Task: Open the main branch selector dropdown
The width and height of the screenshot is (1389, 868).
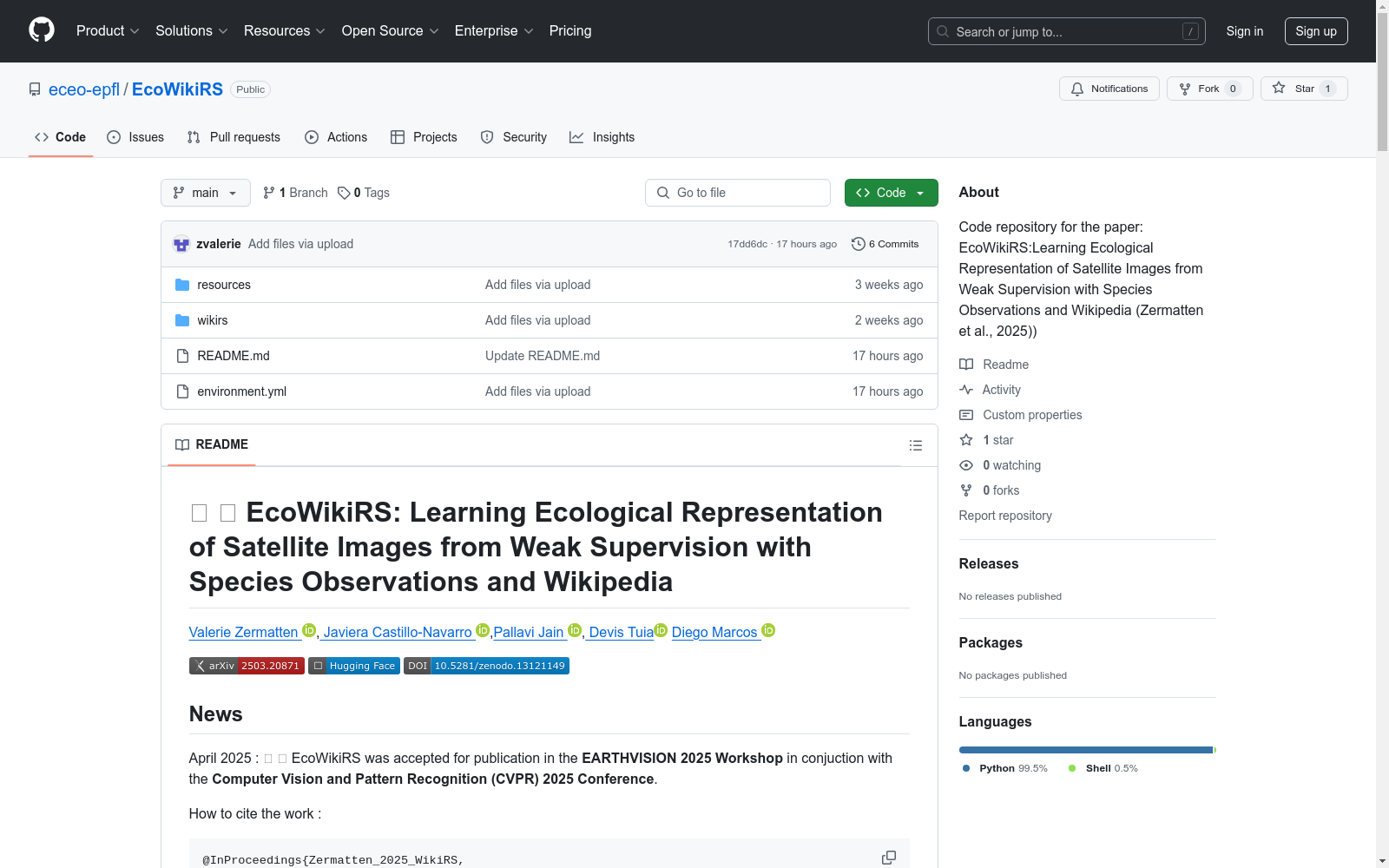Action: (x=206, y=193)
